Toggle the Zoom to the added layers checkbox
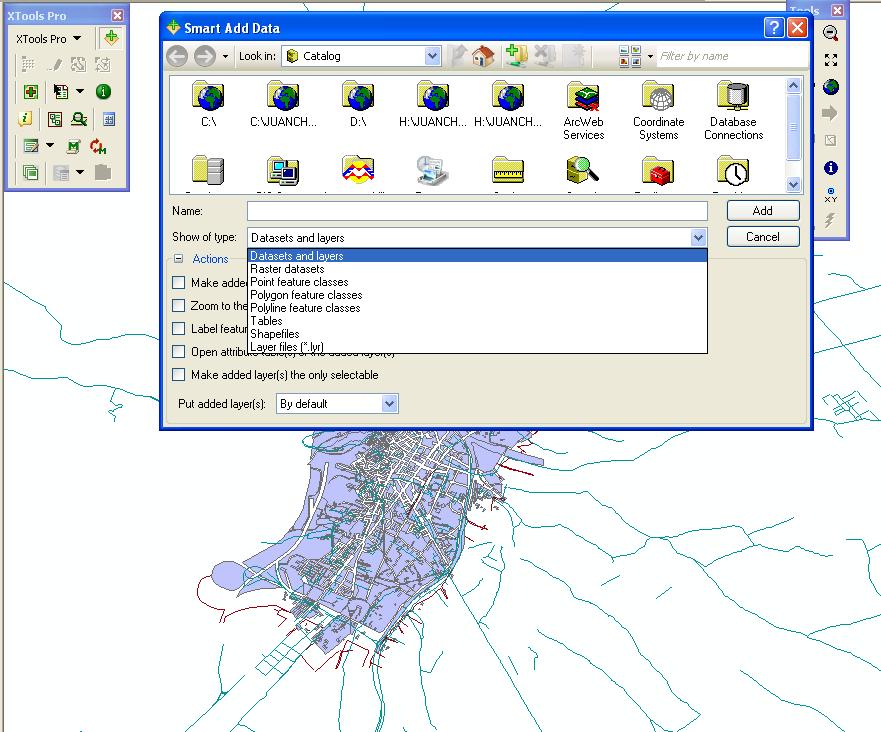This screenshot has width=881, height=732. pyautogui.click(x=178, y=306)
